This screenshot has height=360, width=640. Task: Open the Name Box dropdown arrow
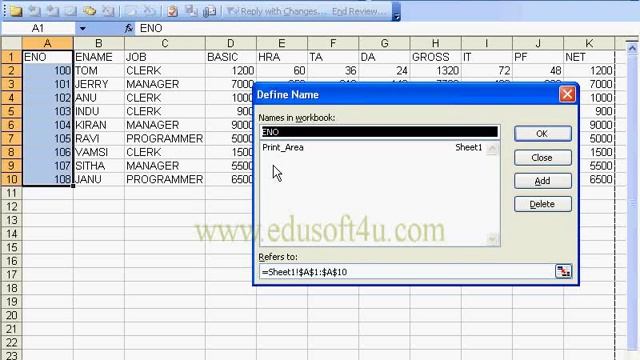pyautogui.click(x=82, y=28)
